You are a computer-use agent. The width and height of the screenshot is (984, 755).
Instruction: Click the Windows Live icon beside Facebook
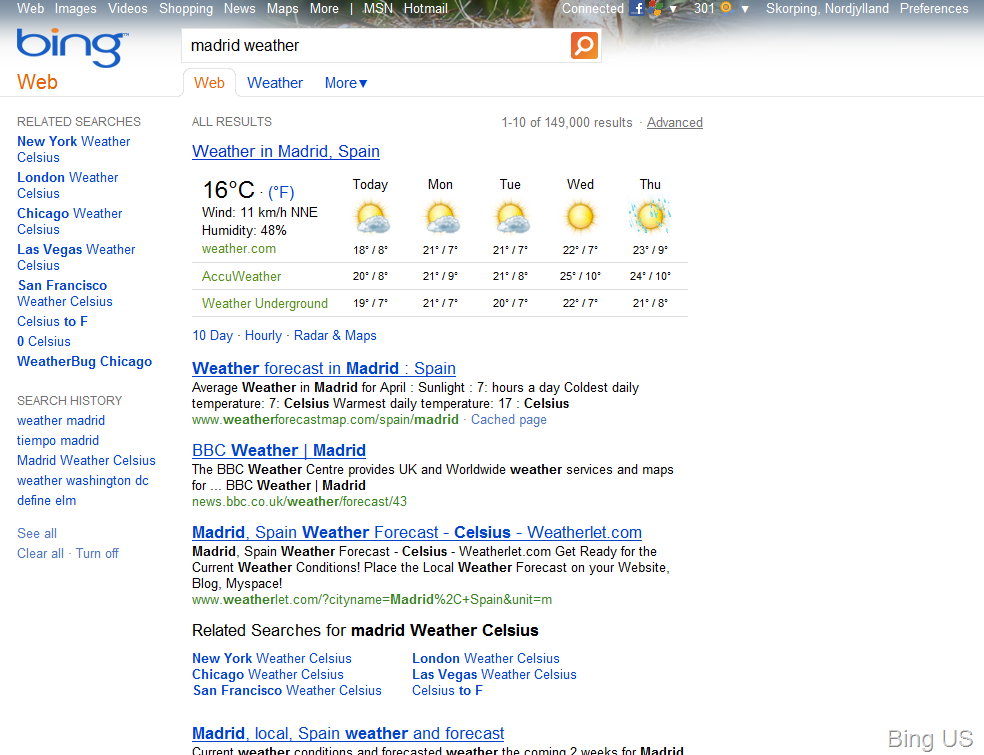click(x=655, y=9)
